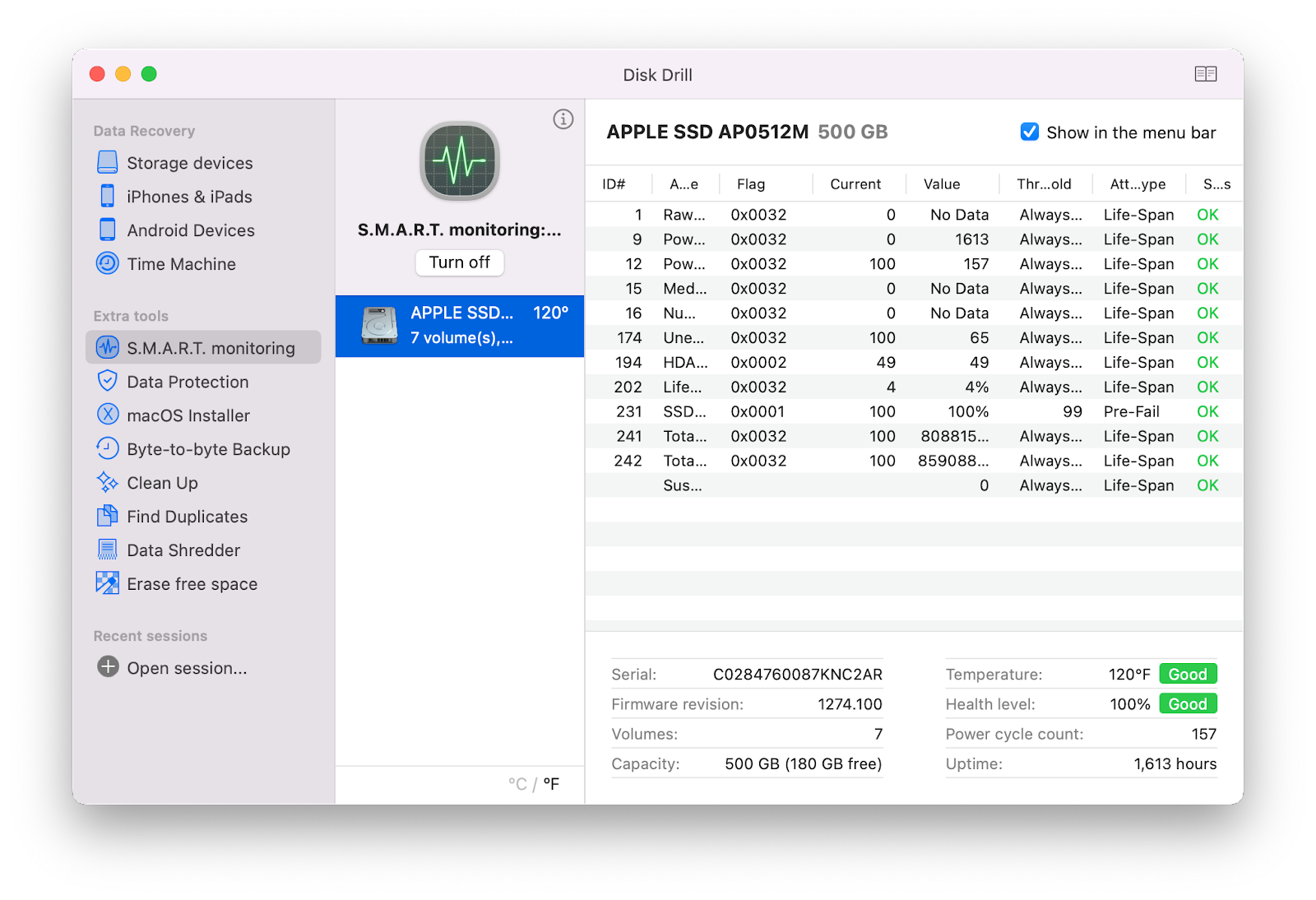1316x900 pixels.
Task: Click the Good badge next to Health level
Action: tap(1188, 703)
